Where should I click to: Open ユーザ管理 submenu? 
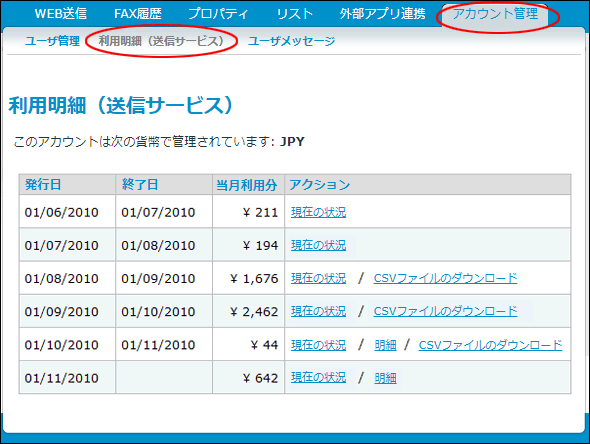(52, 41)
